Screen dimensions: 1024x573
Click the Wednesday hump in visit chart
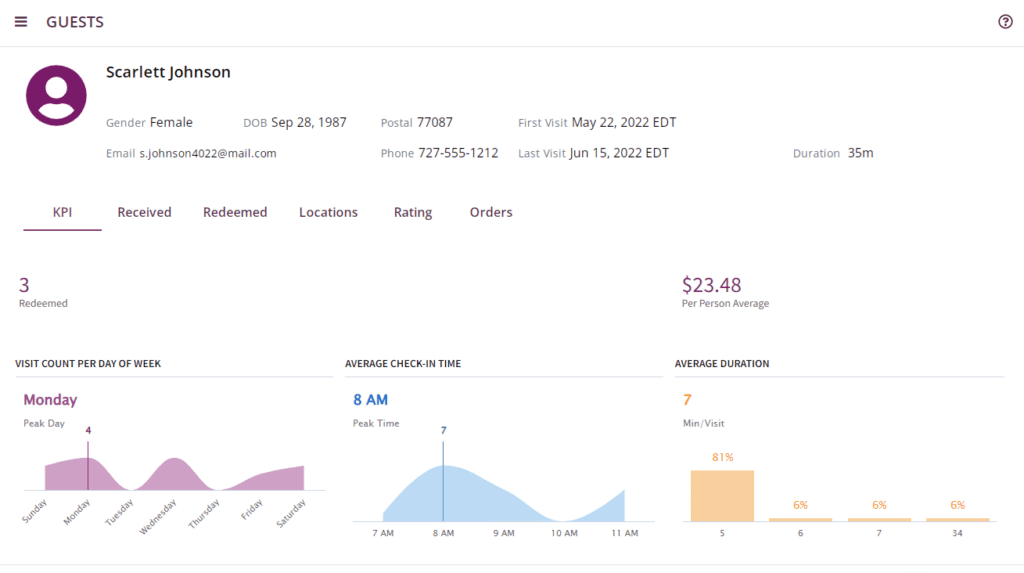click(x=176, y=474)
